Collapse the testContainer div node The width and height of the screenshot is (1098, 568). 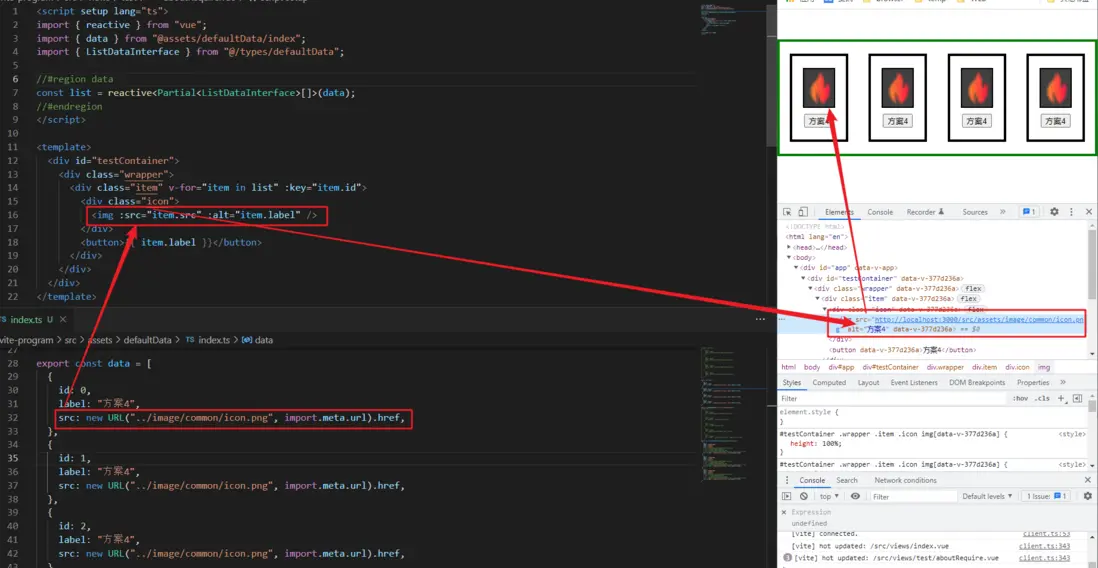pos(803,278)
